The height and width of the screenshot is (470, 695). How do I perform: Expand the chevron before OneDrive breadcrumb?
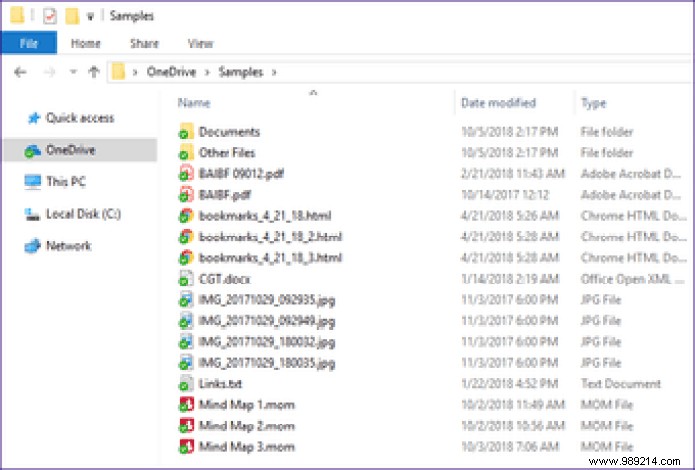[x=136, y=72]
